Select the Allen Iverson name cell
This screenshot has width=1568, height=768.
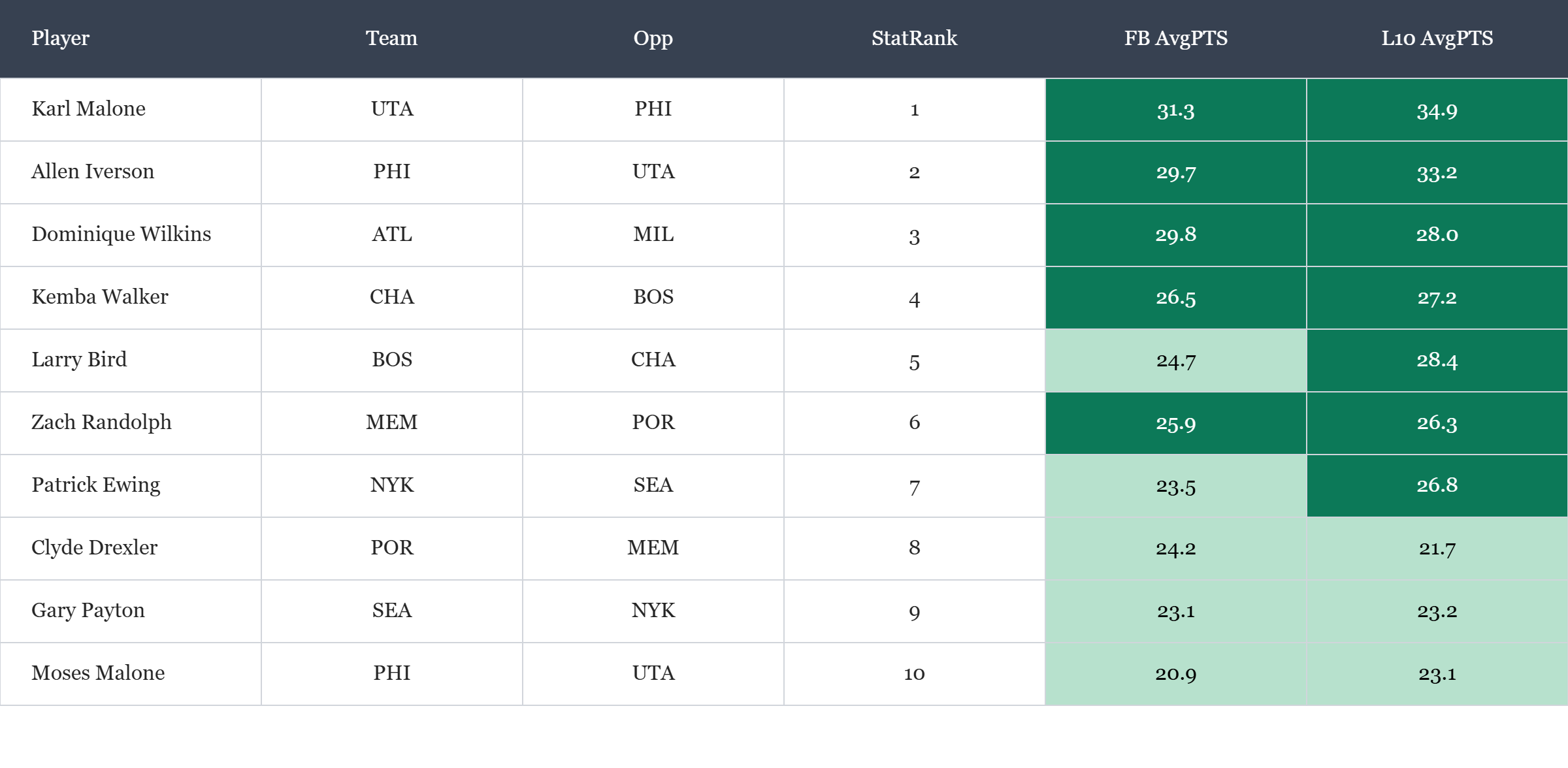pos(93,172)
